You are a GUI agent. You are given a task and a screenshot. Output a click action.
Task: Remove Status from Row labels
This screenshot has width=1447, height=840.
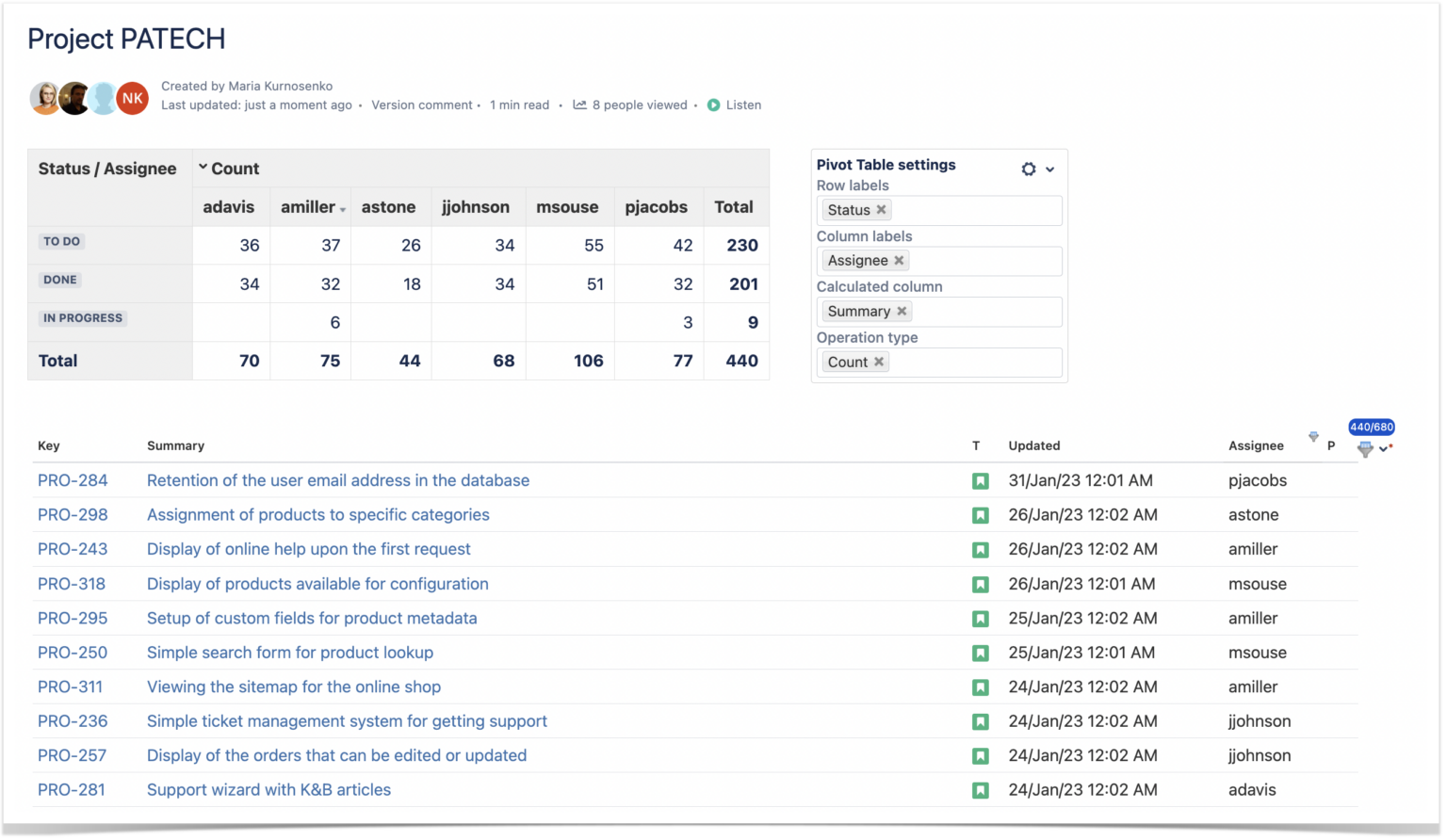pos(881,209)
